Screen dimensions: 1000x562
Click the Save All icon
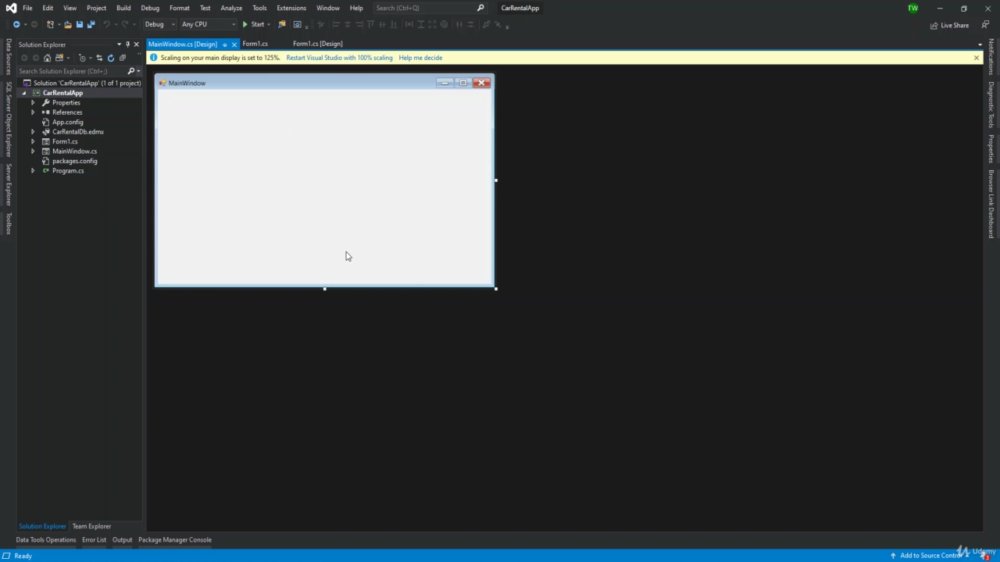pyautogui.click(x=91, y=24)
